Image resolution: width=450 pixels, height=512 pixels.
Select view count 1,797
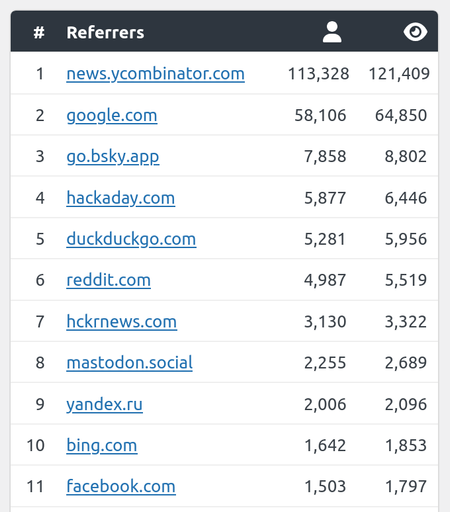point(406,487)
